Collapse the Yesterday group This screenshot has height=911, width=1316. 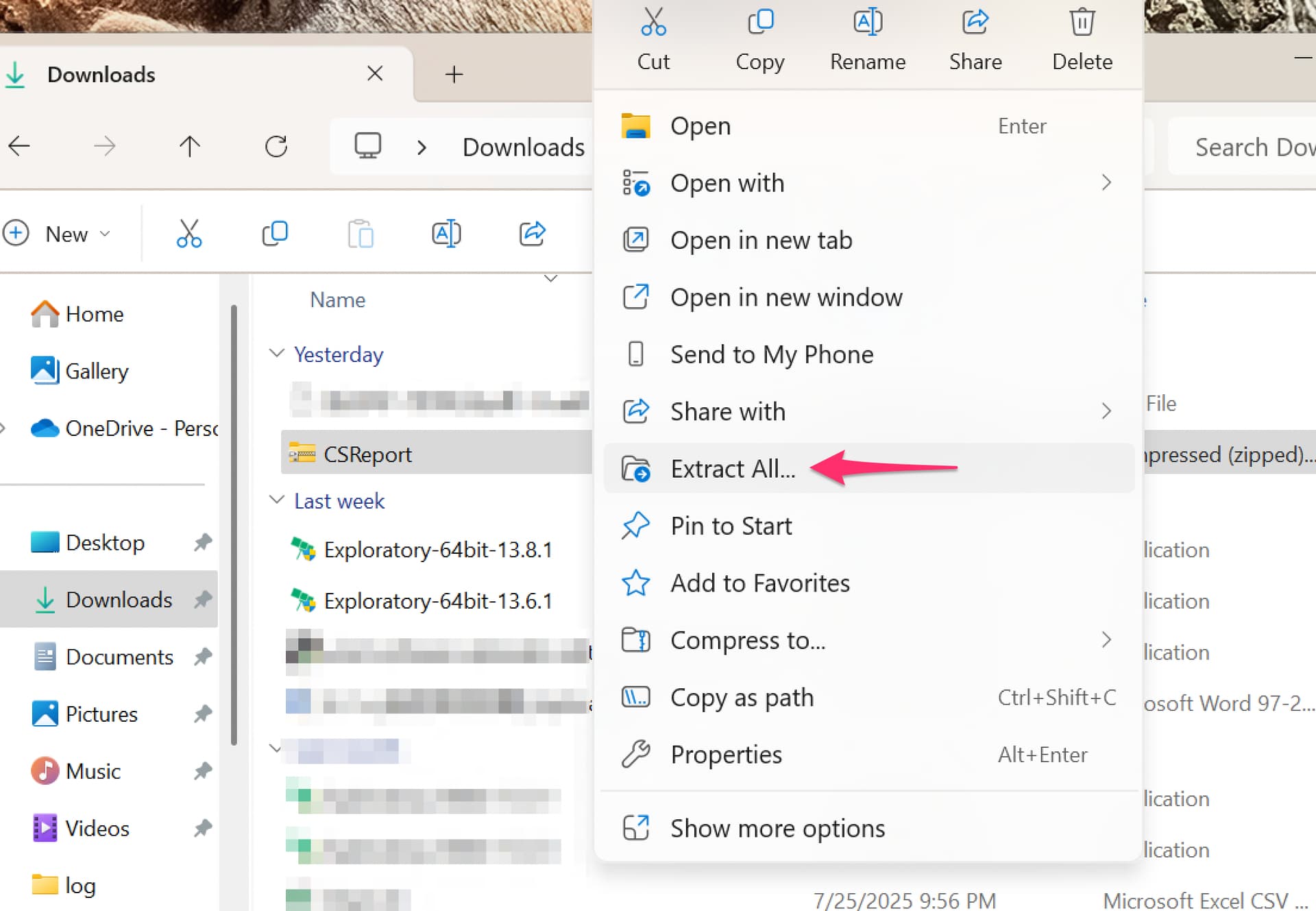coord(276,354)
